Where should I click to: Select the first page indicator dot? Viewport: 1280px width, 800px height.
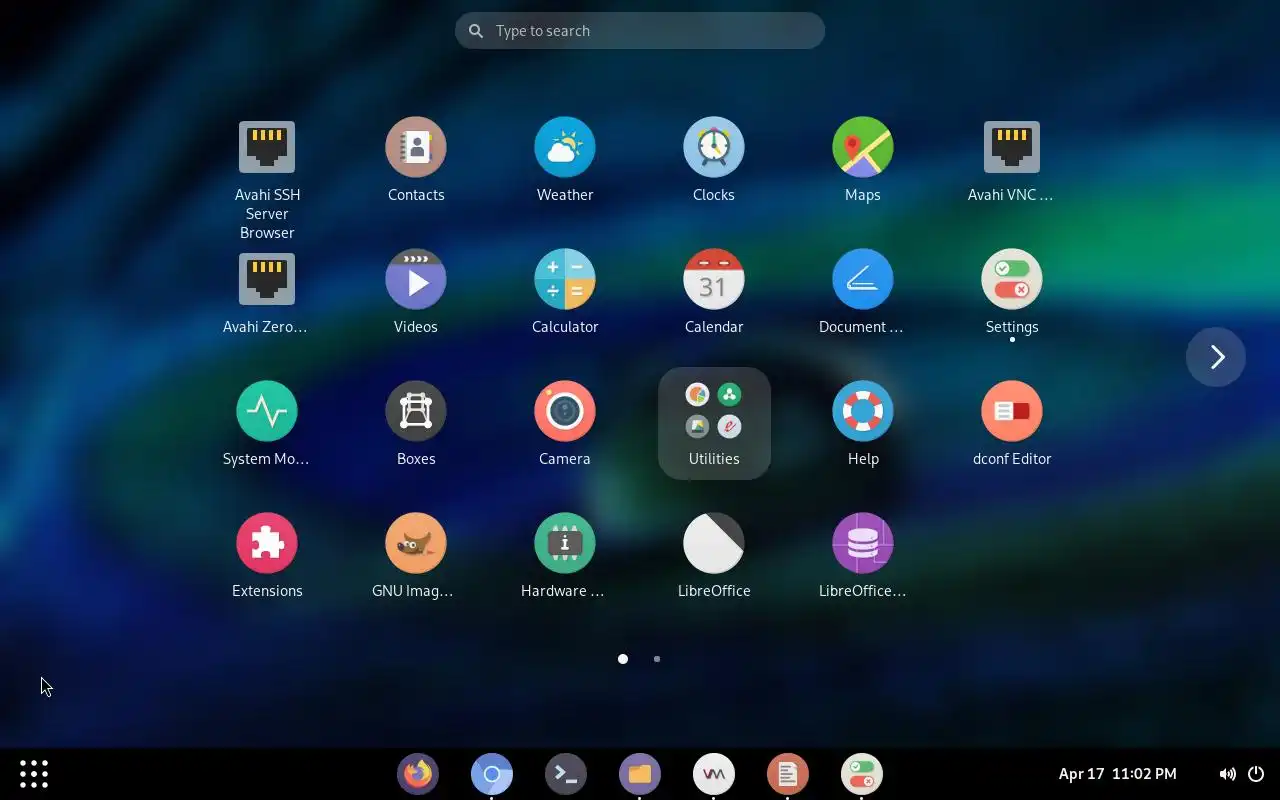(x=623, y=659)
